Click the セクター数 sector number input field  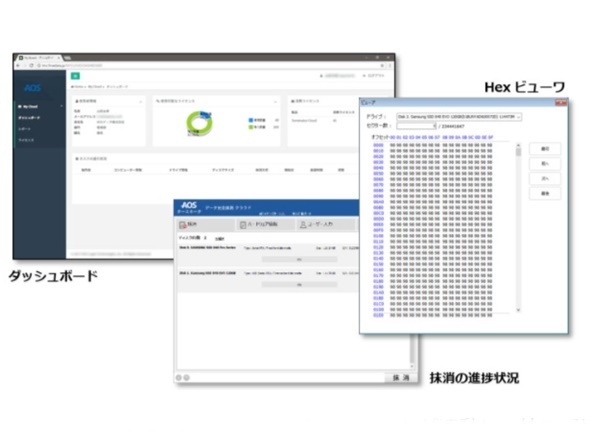416,126
